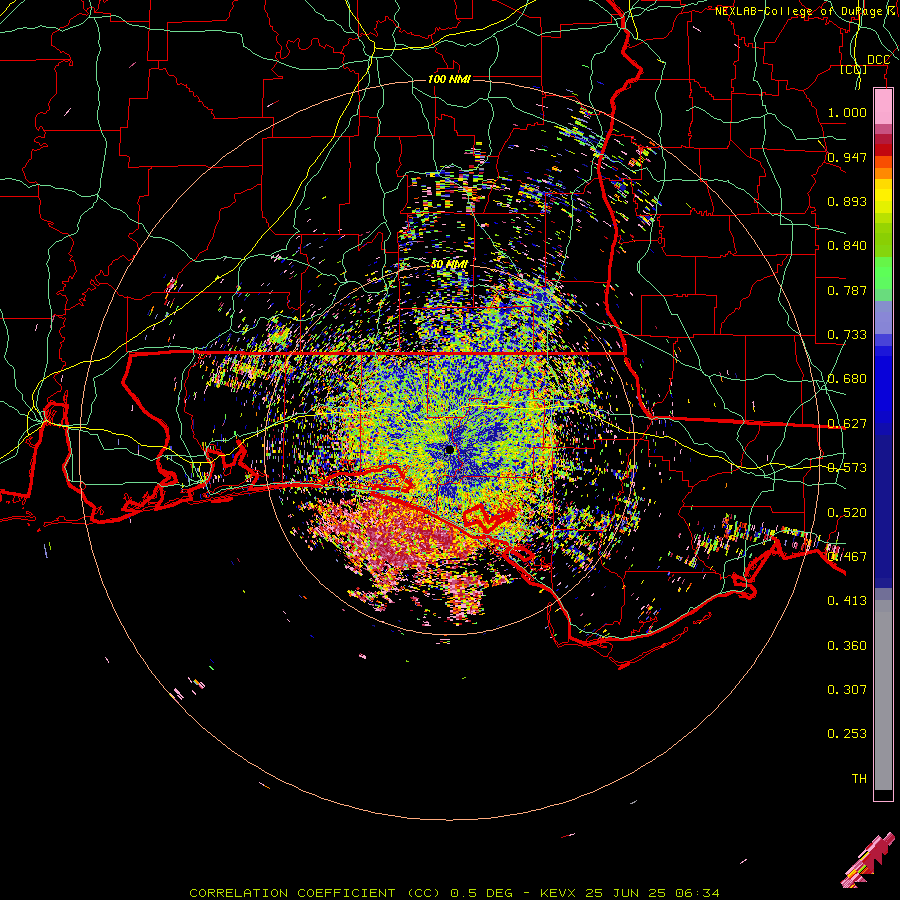Select the 0.307 legend value
The height and width of the screenshot is (900, 900).
click(x=847, y=690)
